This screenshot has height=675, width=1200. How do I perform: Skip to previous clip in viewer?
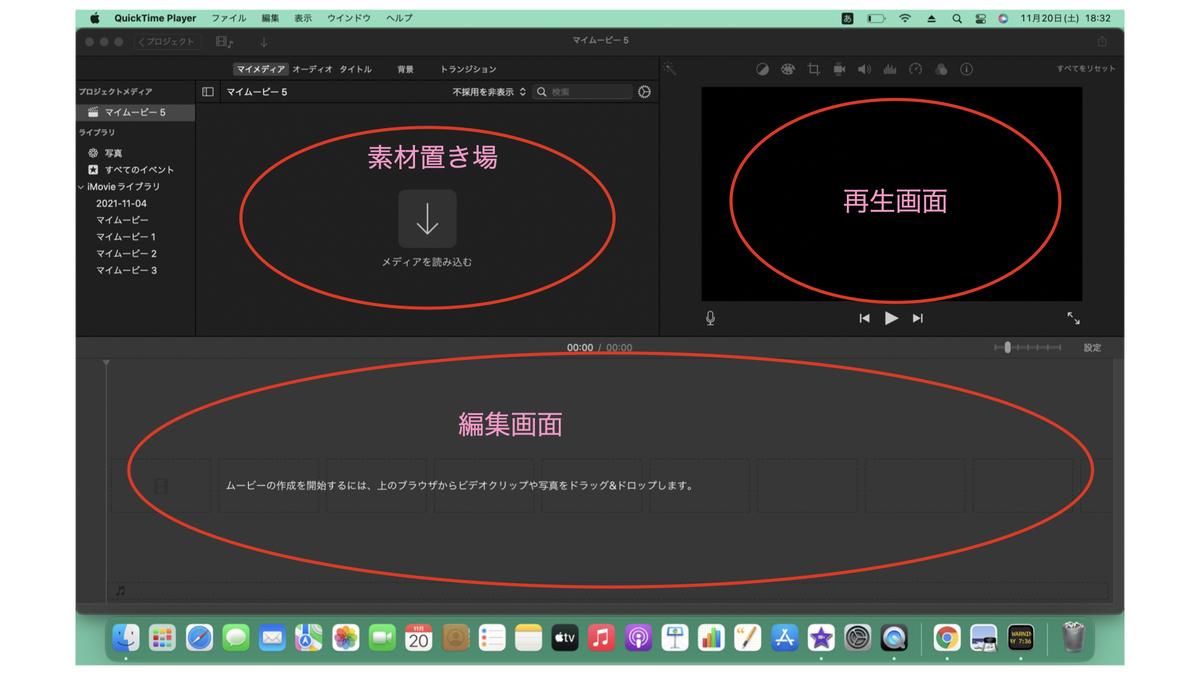(864, 318)
